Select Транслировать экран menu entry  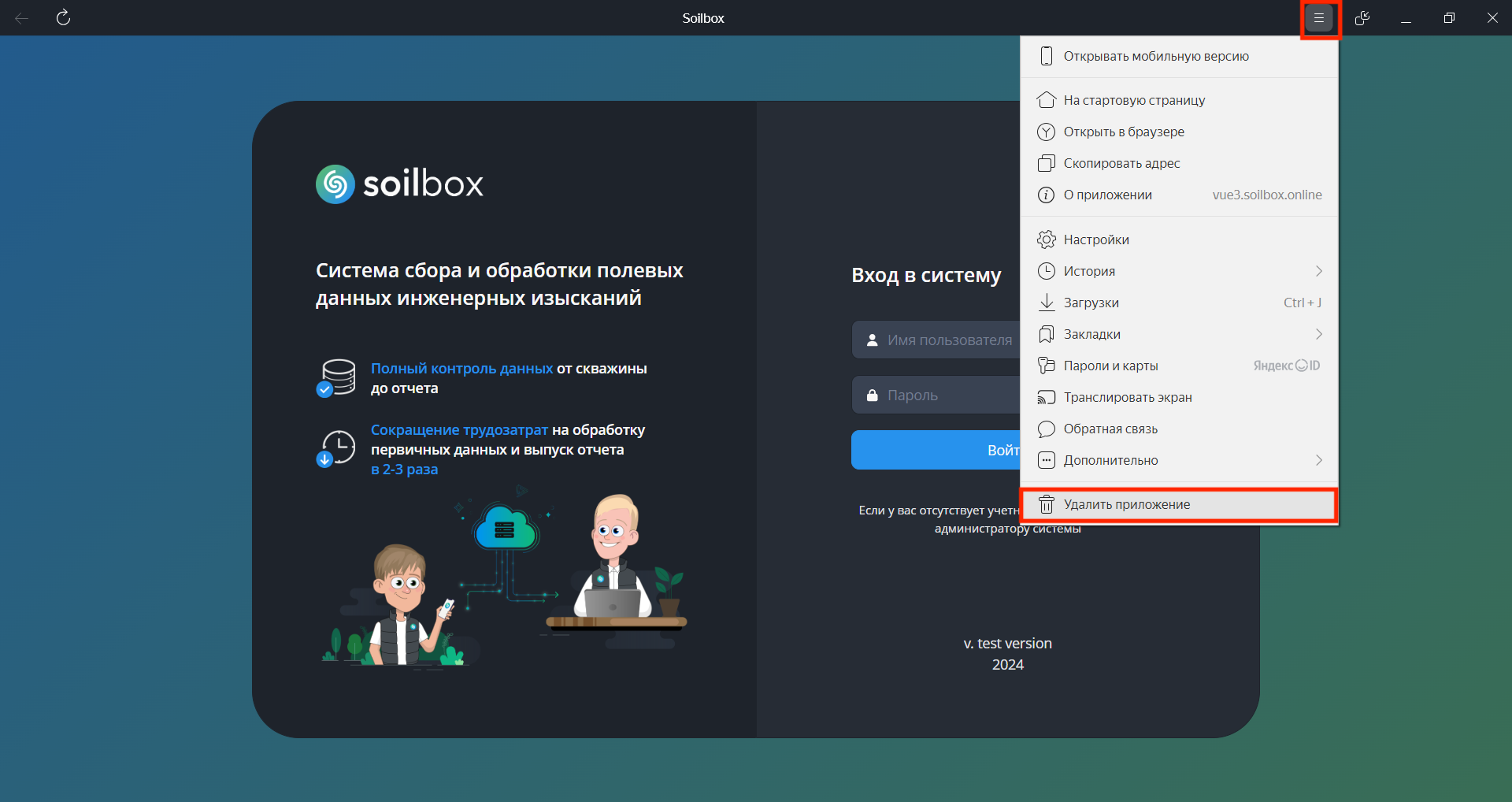click(1128, 397)
